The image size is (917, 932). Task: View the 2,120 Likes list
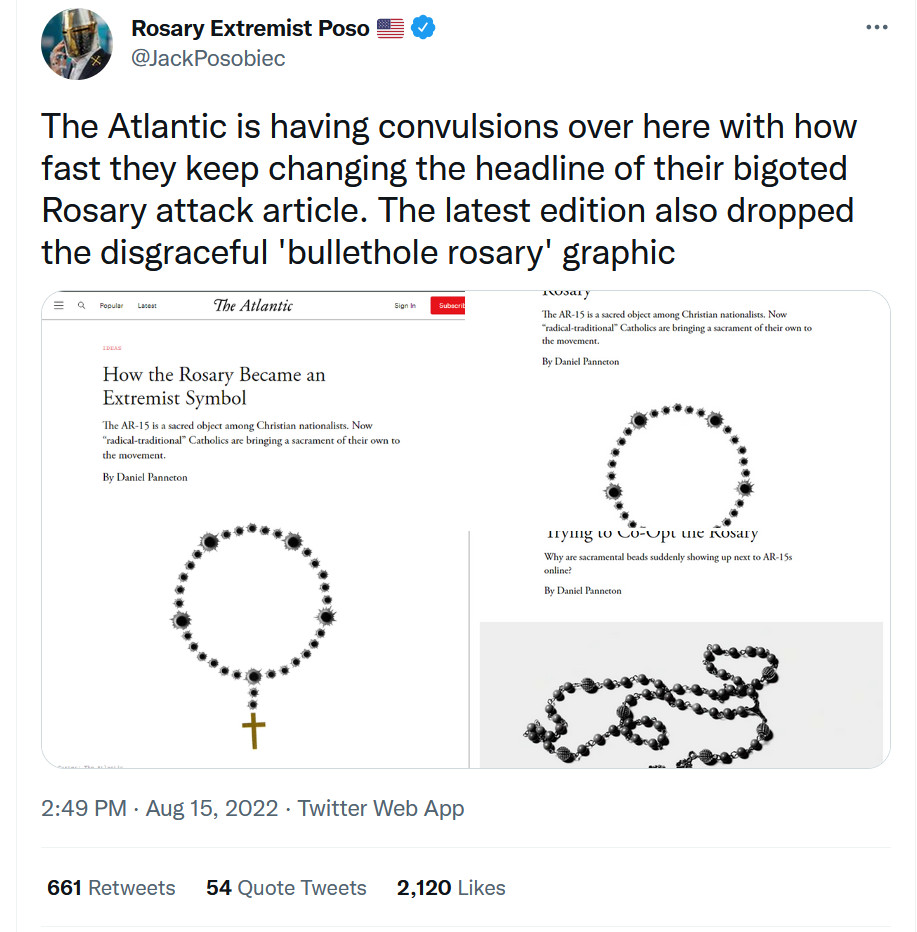pyautogui.click(x=451, y=888)
